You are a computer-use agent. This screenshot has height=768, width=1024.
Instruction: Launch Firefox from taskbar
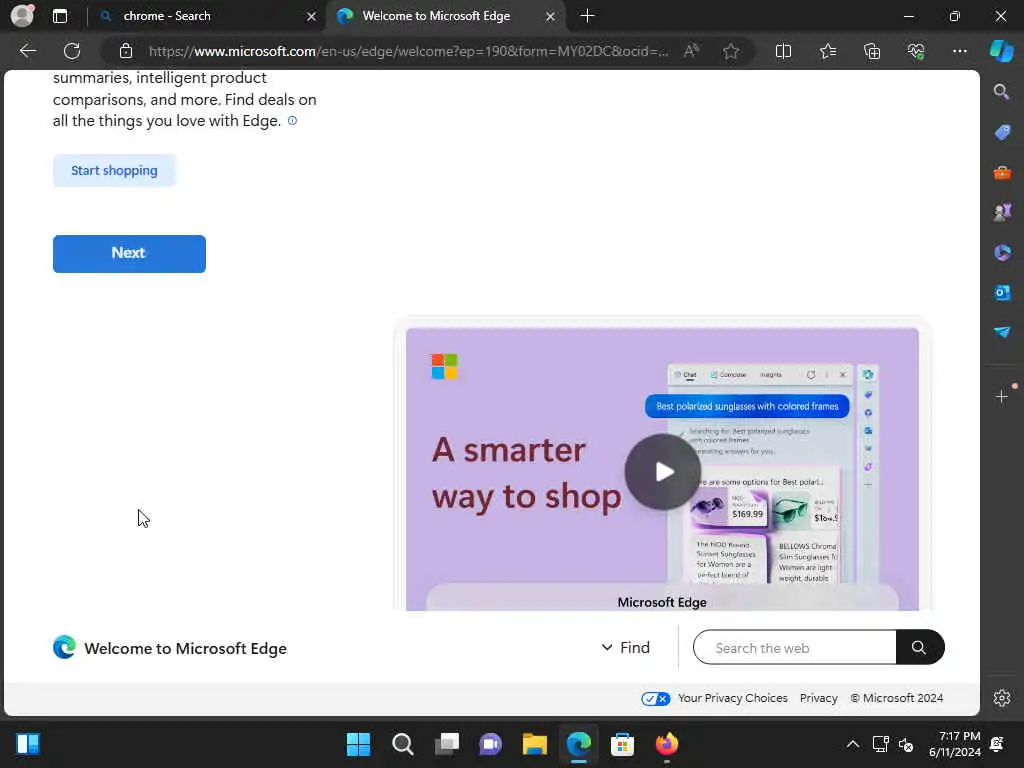click(x=666, y=744)
